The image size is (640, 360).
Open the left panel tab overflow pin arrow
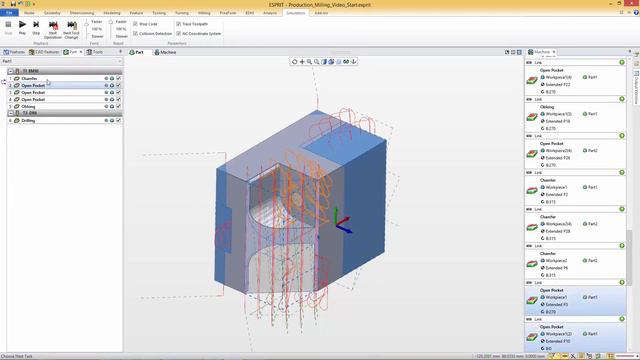pos(120,52)
